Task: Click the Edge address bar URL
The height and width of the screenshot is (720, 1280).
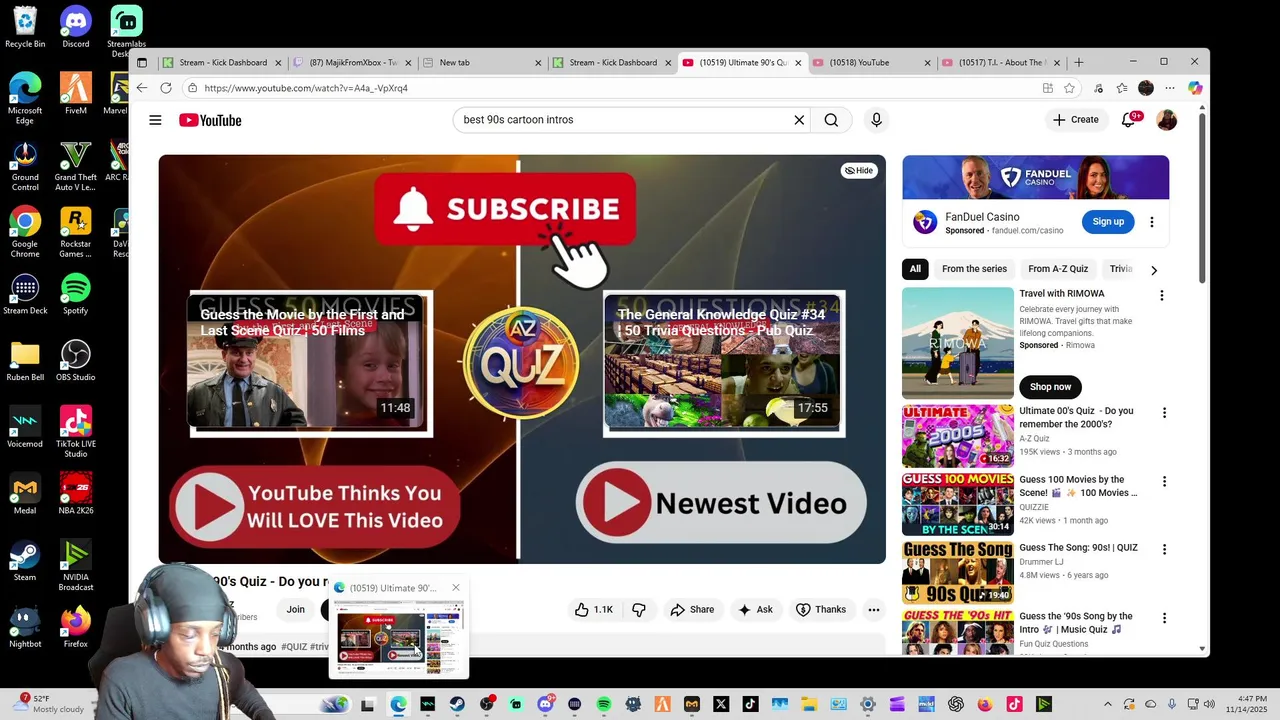Action: point(306,88)
